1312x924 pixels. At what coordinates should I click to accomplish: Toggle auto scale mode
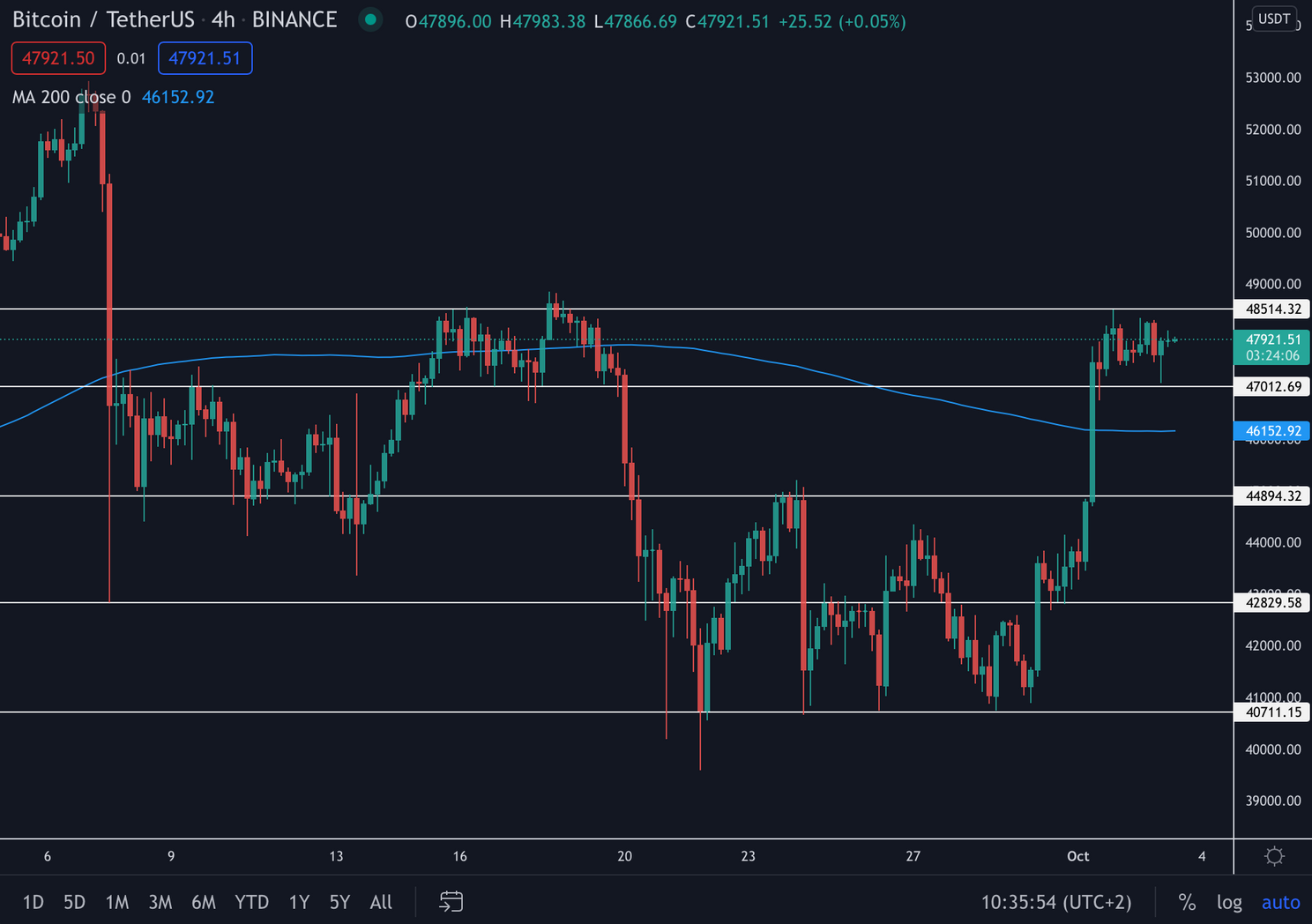1280,902
